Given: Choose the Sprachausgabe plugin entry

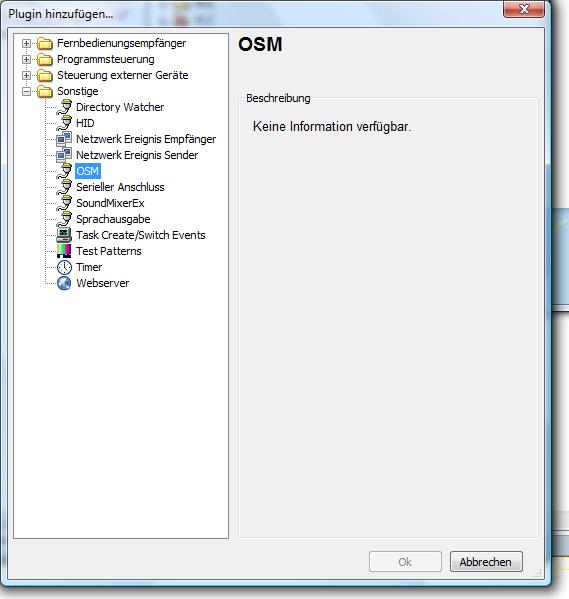Looking at the screenshot, I should [113, 219].
